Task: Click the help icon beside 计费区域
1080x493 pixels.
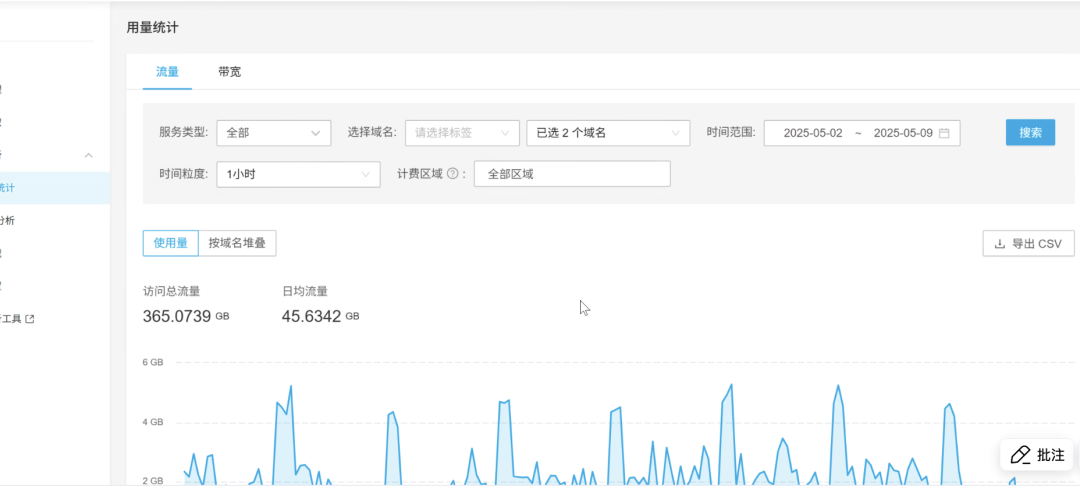Action: [x=452, y=174]
